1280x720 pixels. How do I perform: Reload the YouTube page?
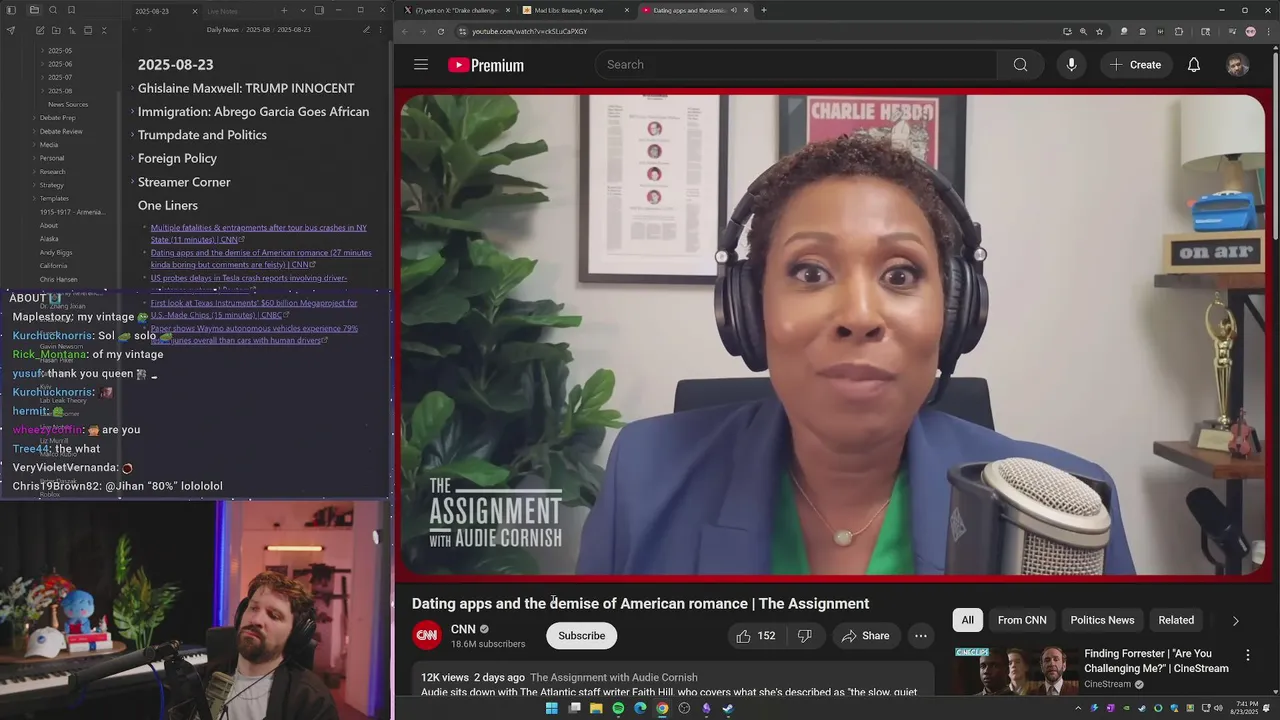pos(441,31)
